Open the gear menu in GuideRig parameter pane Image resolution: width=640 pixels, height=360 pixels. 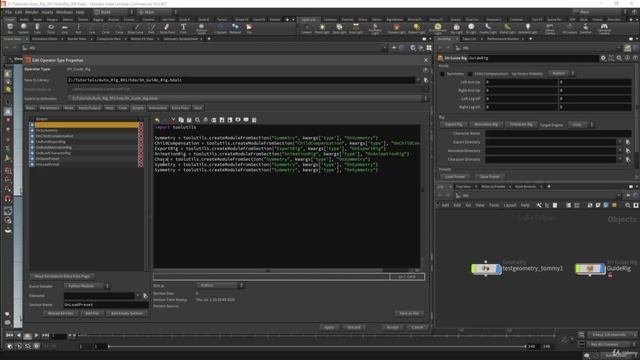[x=603, y=58]
